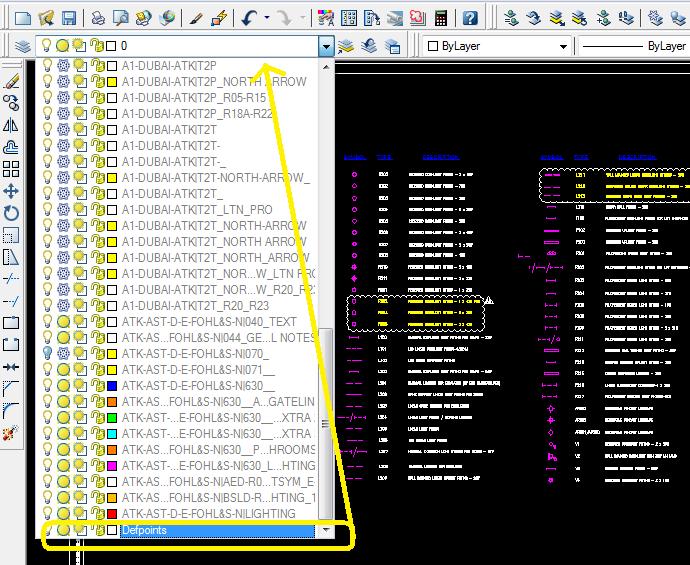Screen dimensions: 690x565
Task: Click the Layer Previous icon
Action: [369, 46]
